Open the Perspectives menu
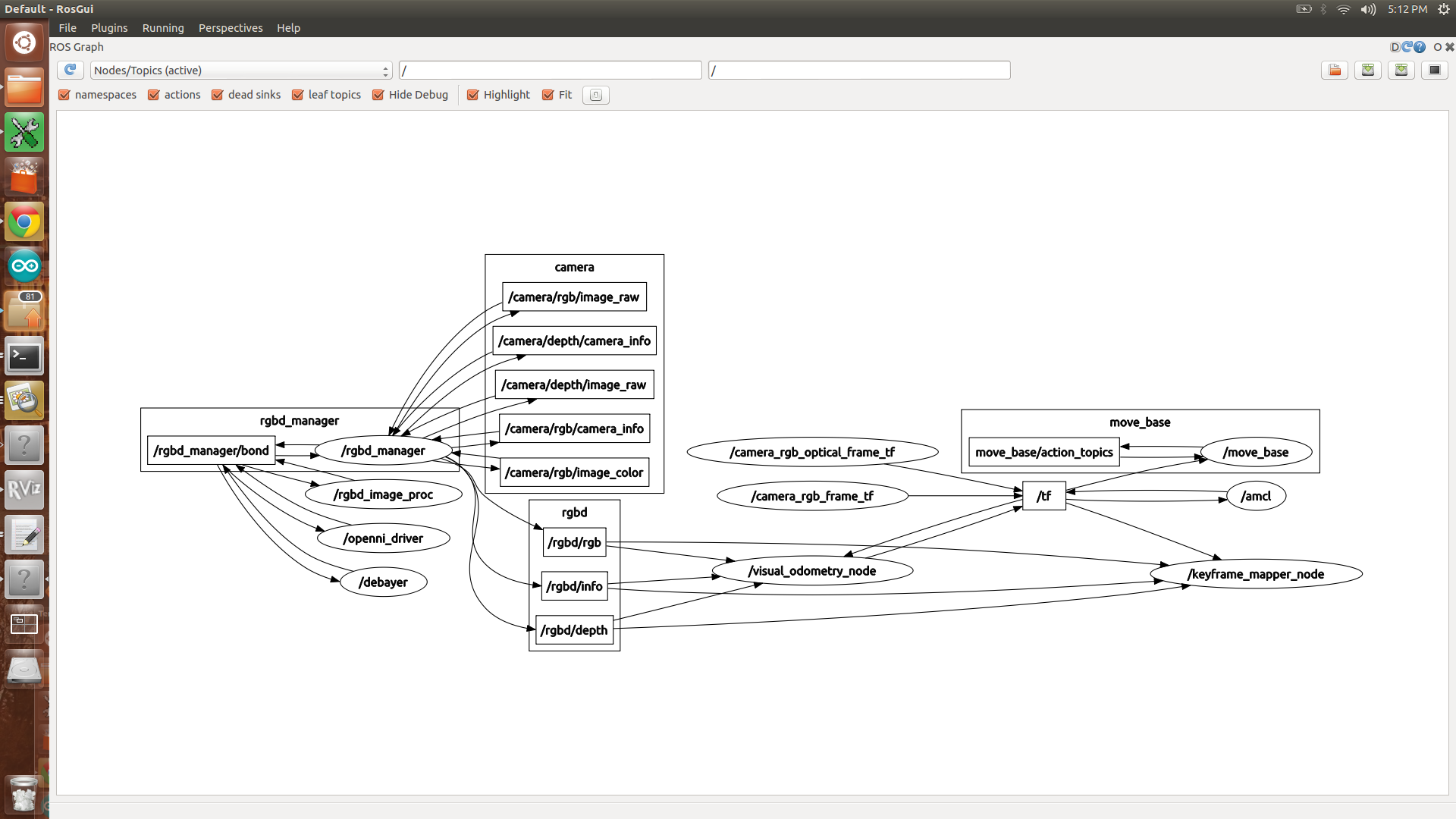Image resolution: width=1456 pixels, height=819 pixels. point(230,27)
